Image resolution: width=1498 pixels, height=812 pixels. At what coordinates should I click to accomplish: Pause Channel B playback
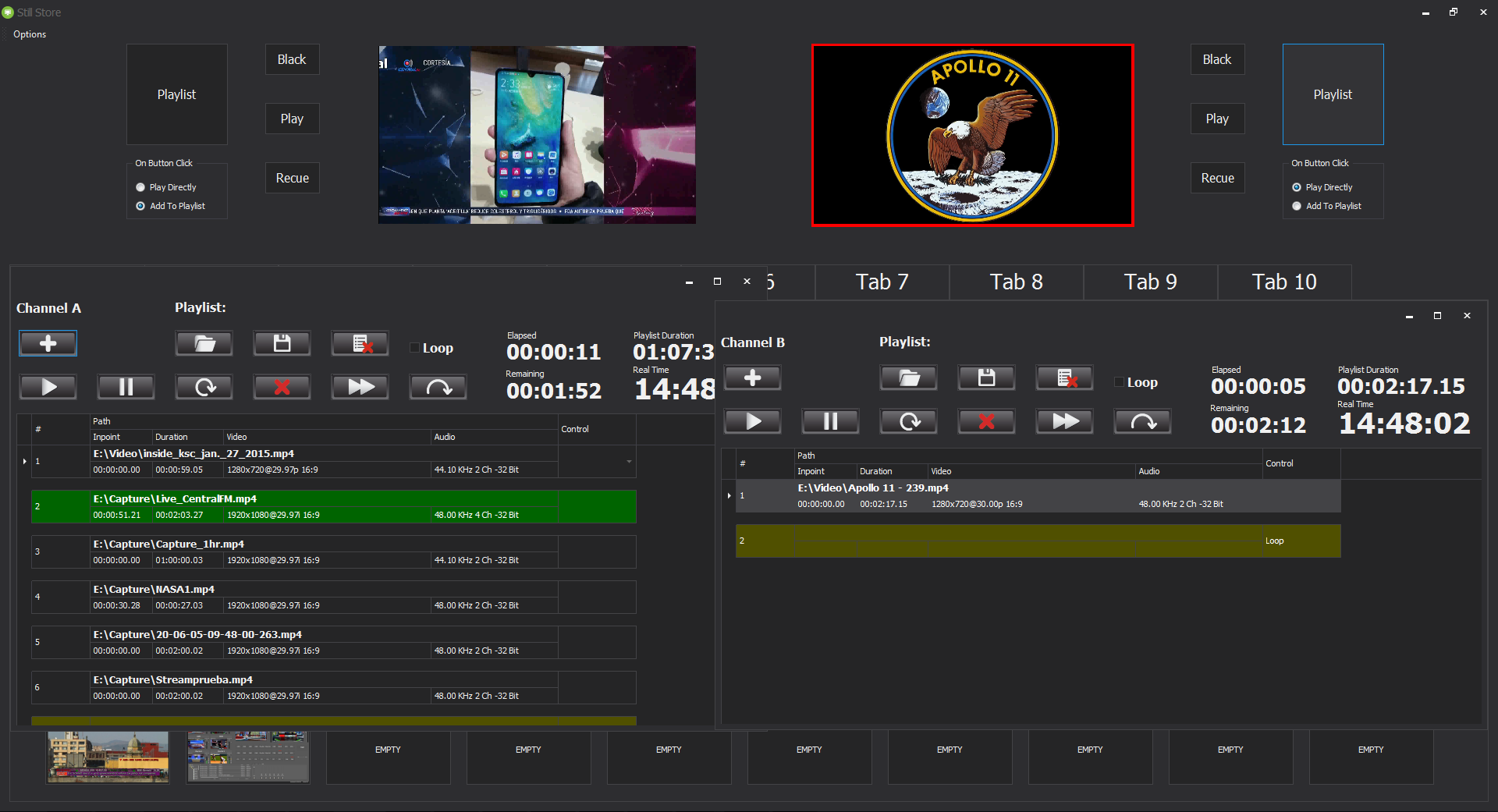[830, 421]
